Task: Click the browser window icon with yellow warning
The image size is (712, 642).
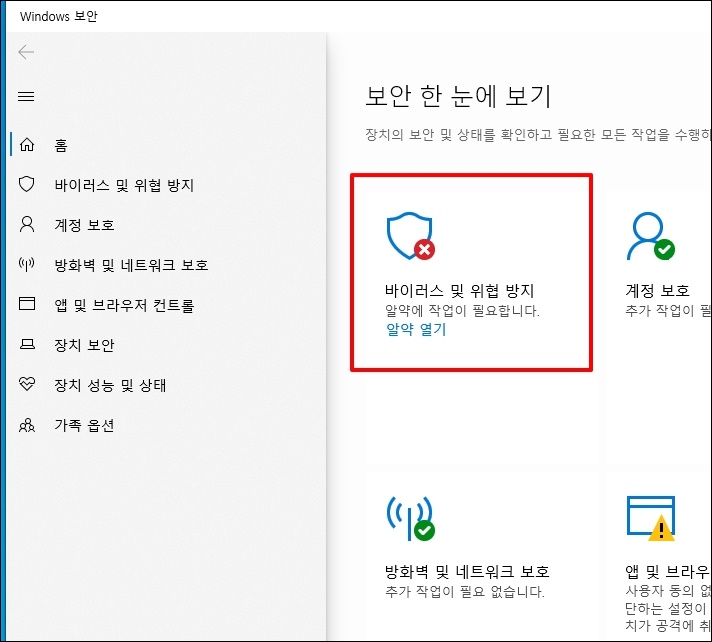Action: pos(651,519)
